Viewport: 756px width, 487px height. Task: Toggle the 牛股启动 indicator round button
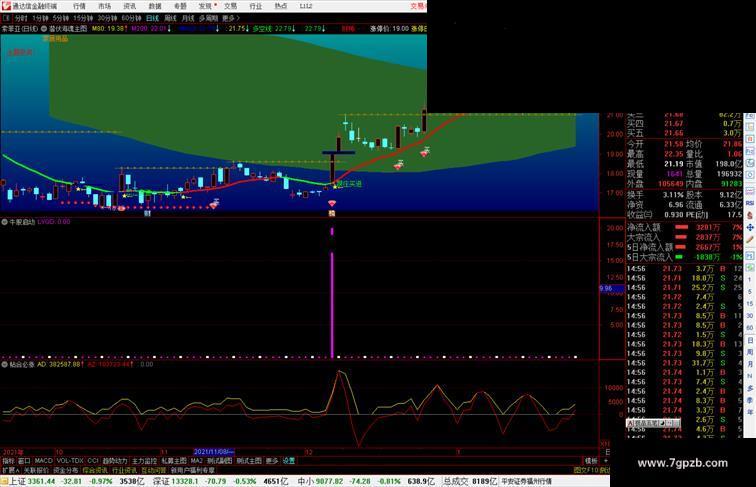pos(5,222)
